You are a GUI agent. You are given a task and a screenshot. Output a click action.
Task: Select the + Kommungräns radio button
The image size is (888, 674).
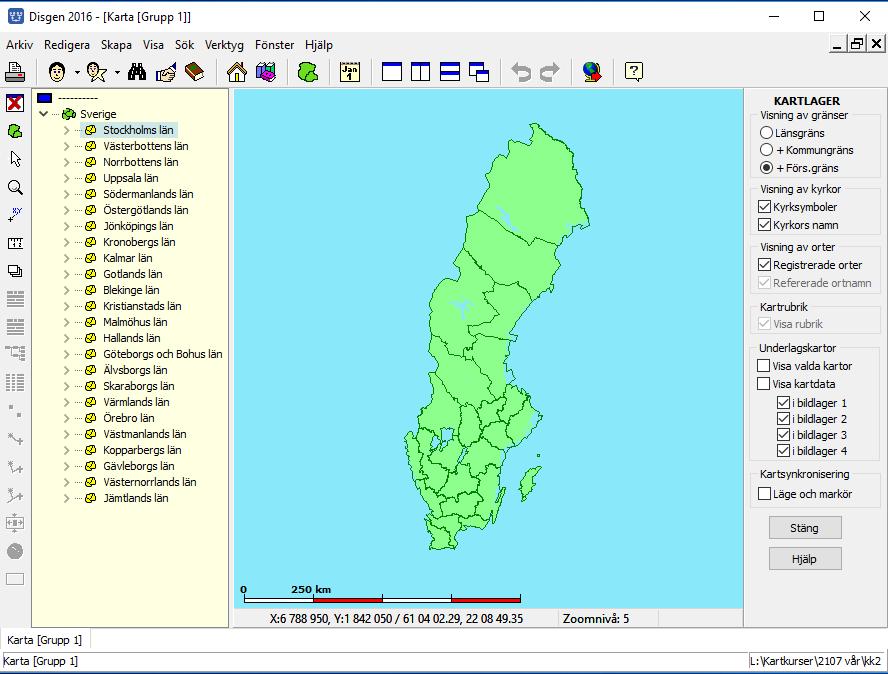(x=766, y=150)
